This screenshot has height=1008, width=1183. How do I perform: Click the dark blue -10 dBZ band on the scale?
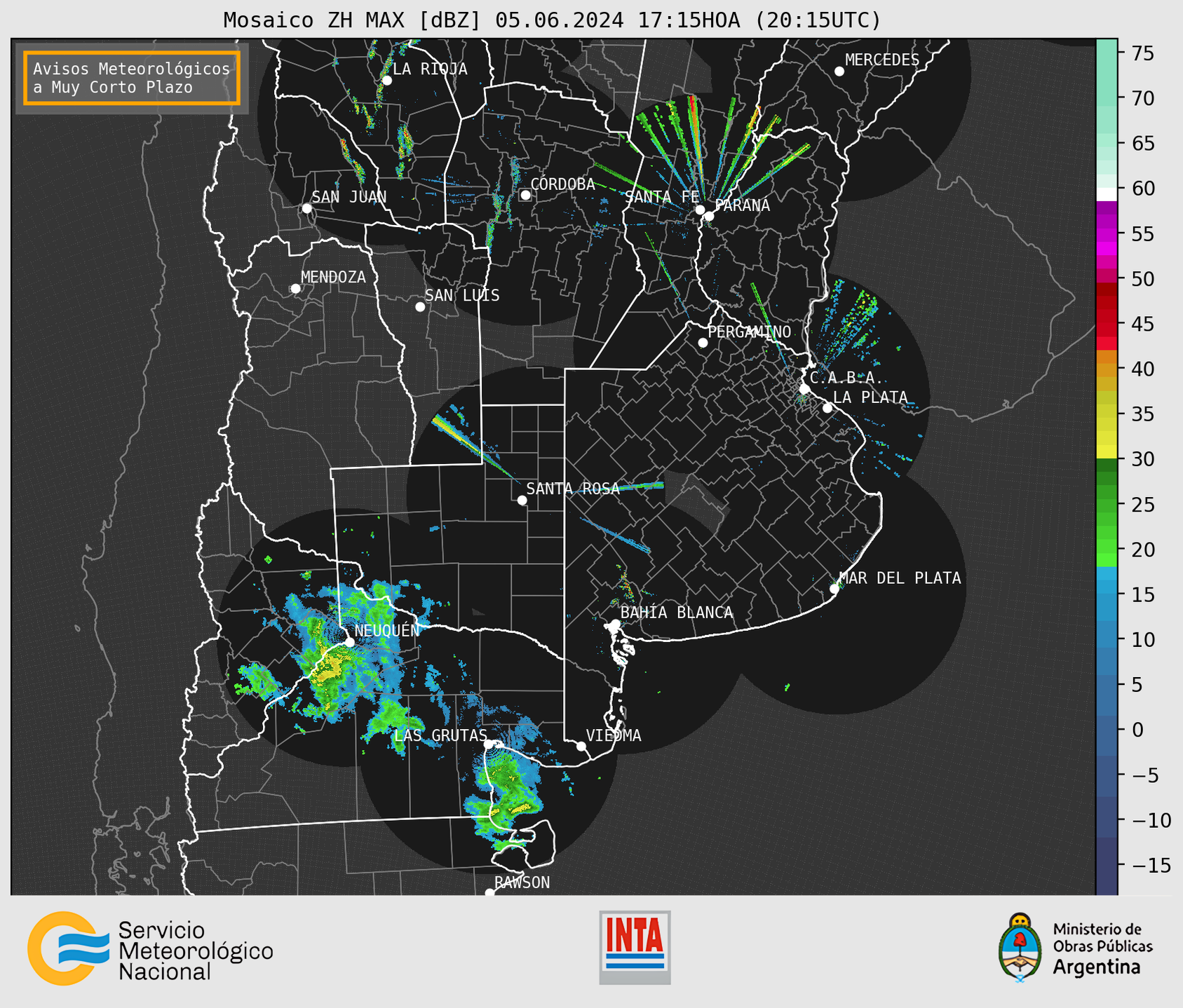point(1107,820)
